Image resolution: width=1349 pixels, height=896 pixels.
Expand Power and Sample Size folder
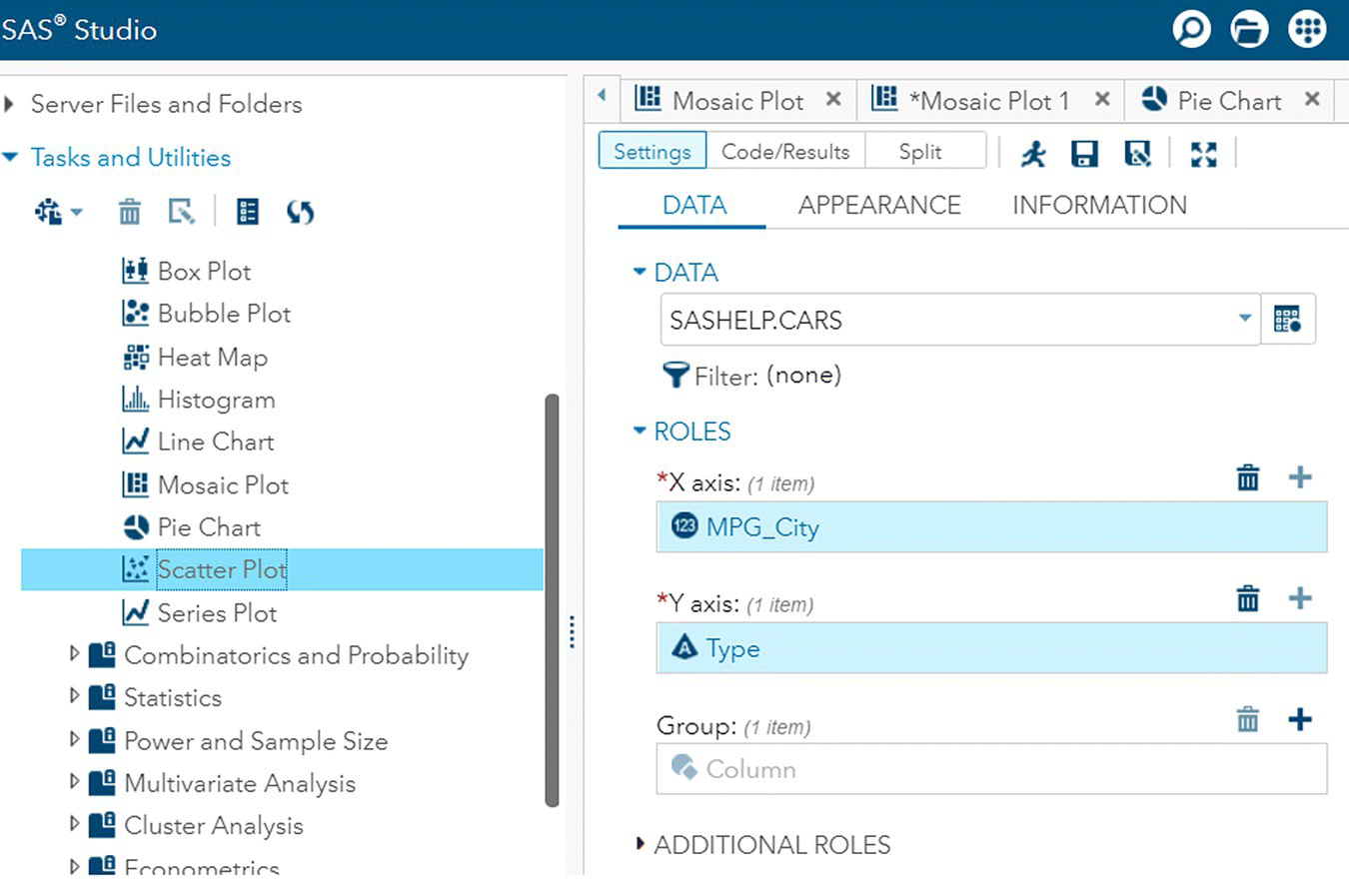(74, 739)
